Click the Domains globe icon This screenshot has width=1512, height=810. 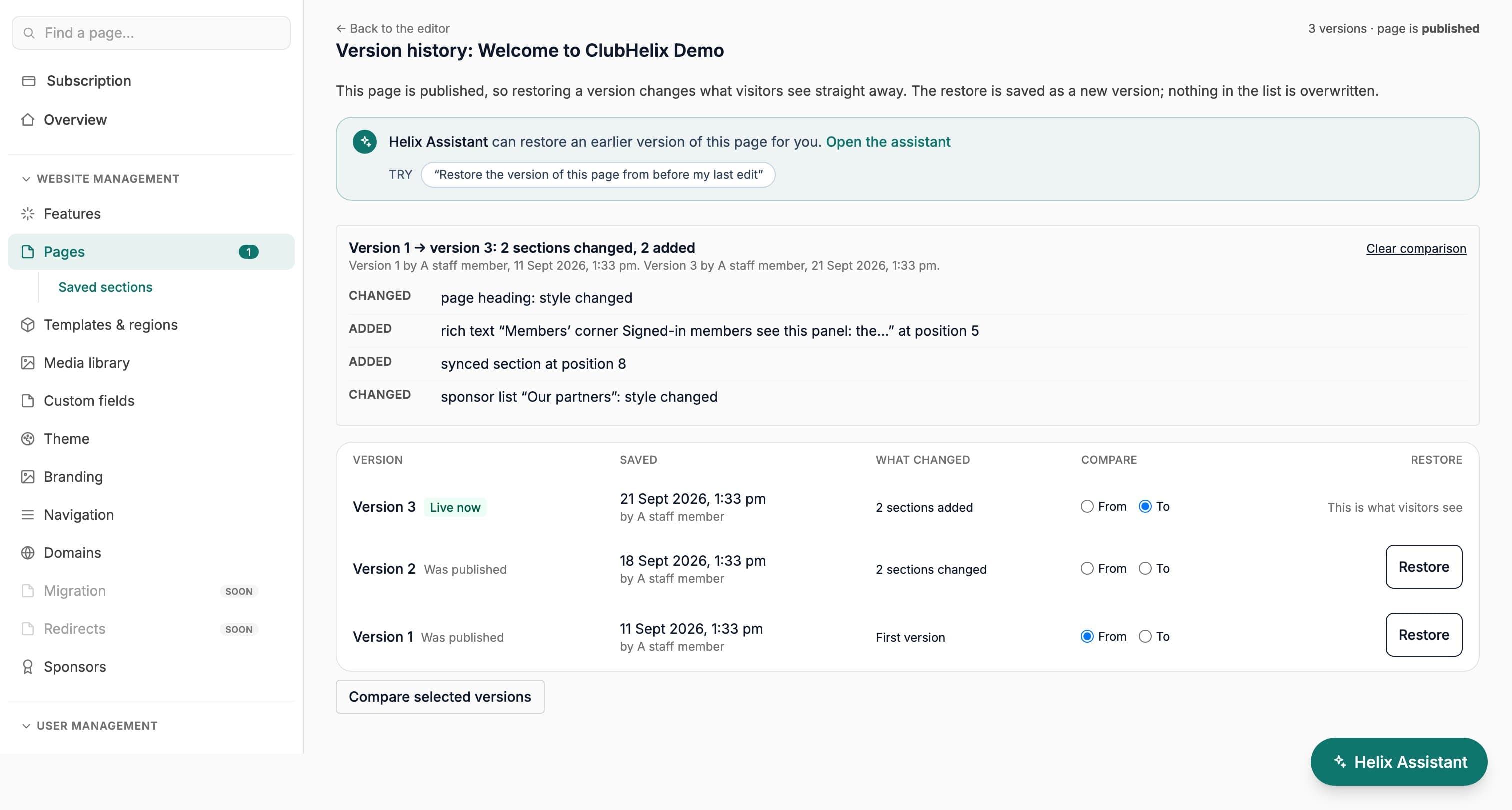(27, 552)
